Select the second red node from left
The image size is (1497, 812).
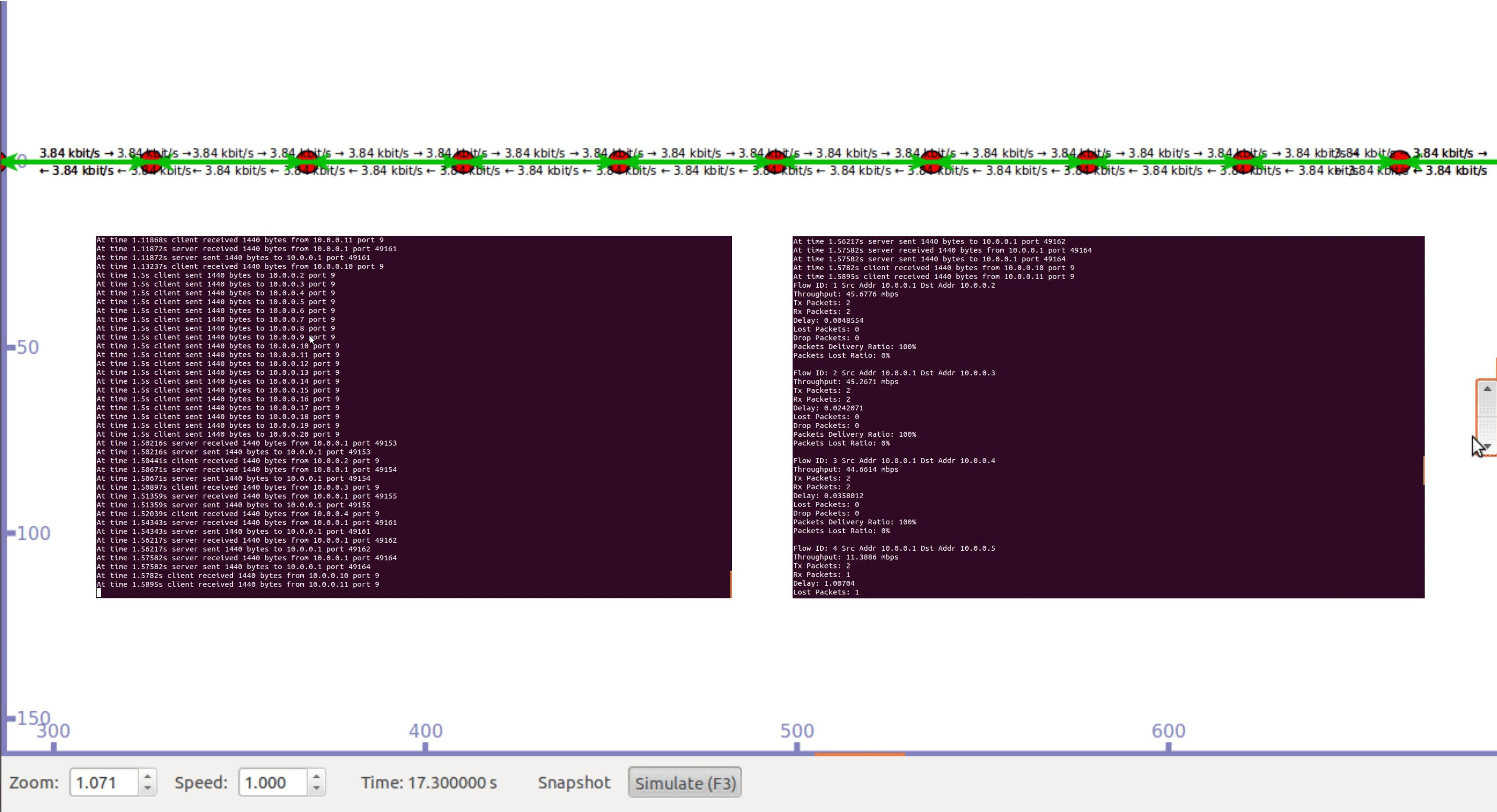tap(308, 161)
